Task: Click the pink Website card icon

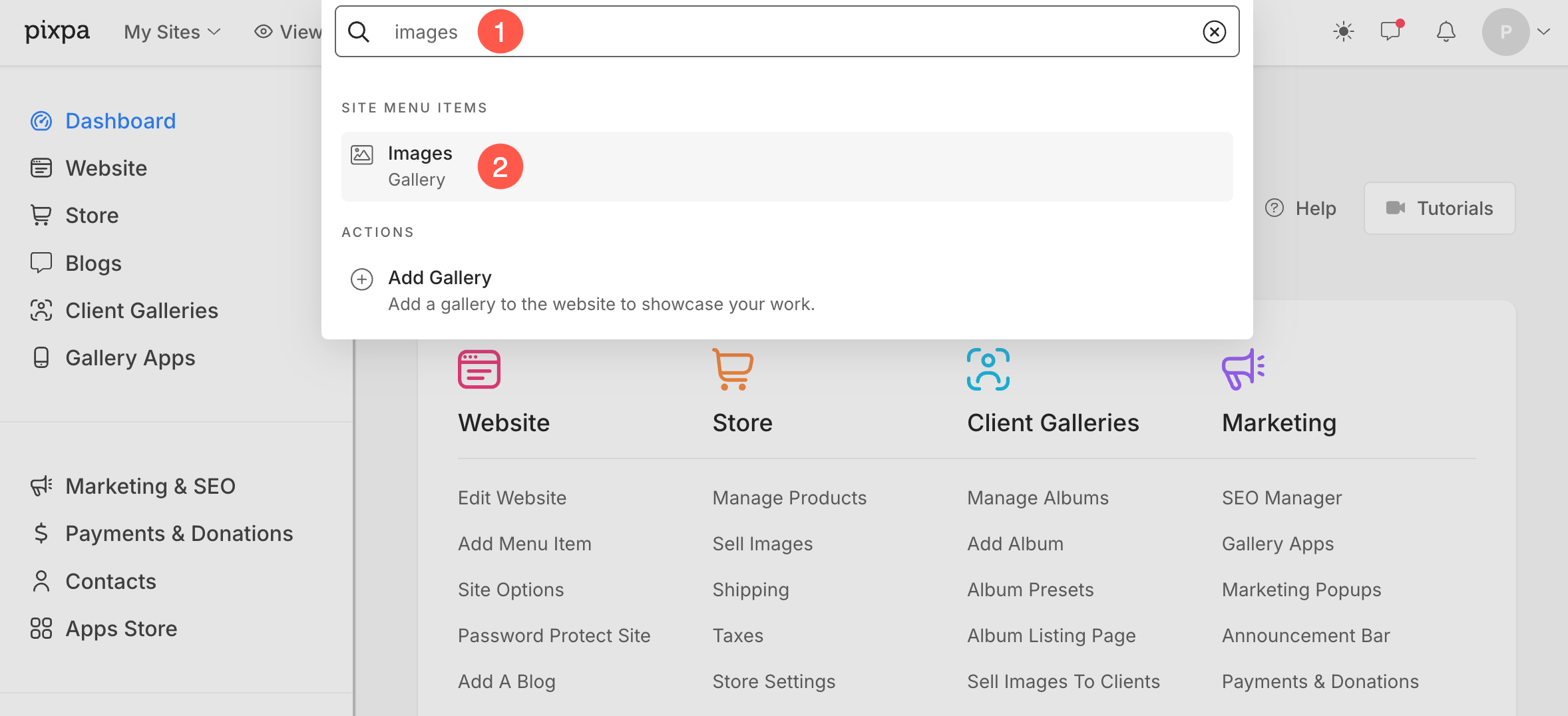Action: [479, 369]
